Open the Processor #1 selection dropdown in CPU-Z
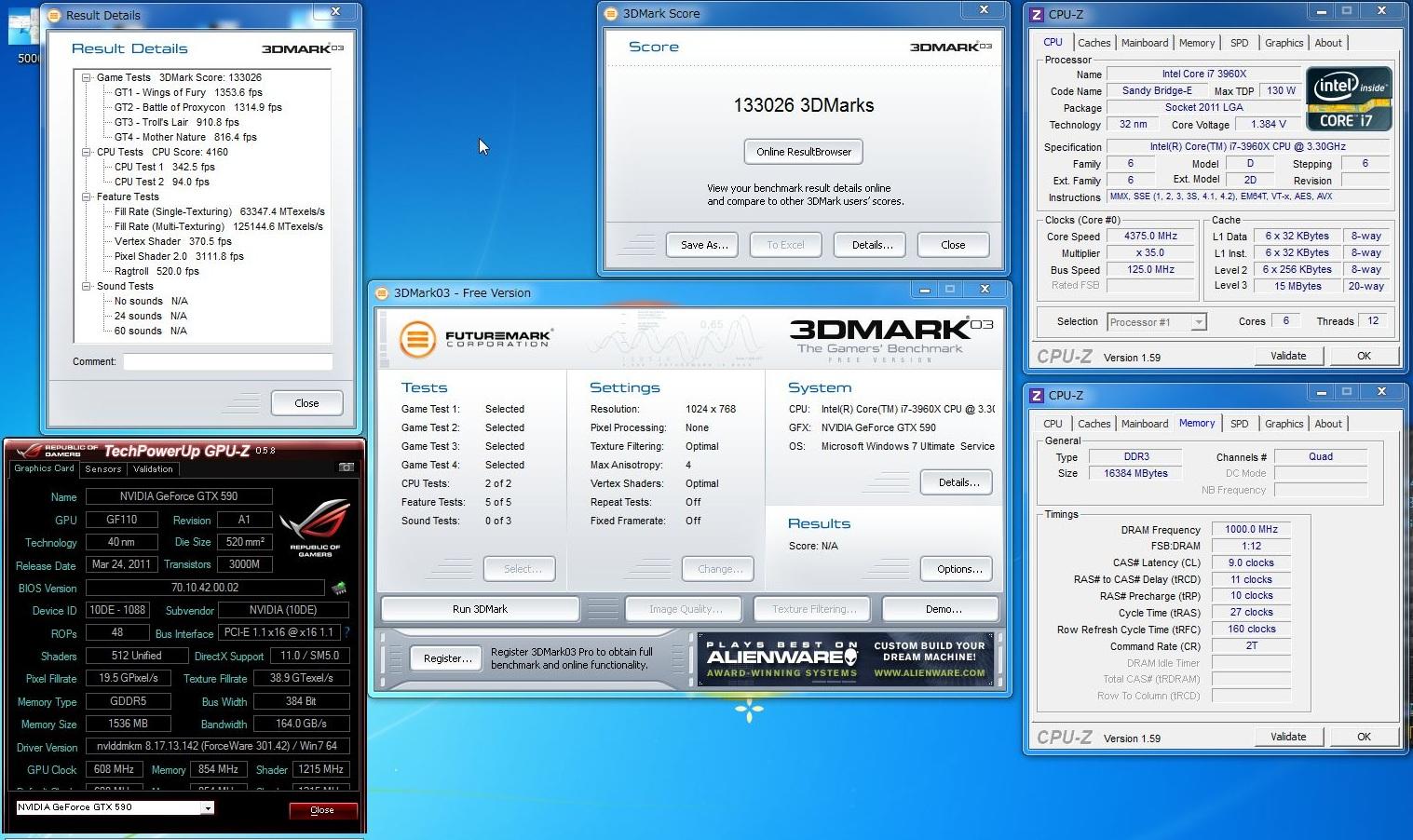This screenshot has width=1413, height=840. 1199,322
